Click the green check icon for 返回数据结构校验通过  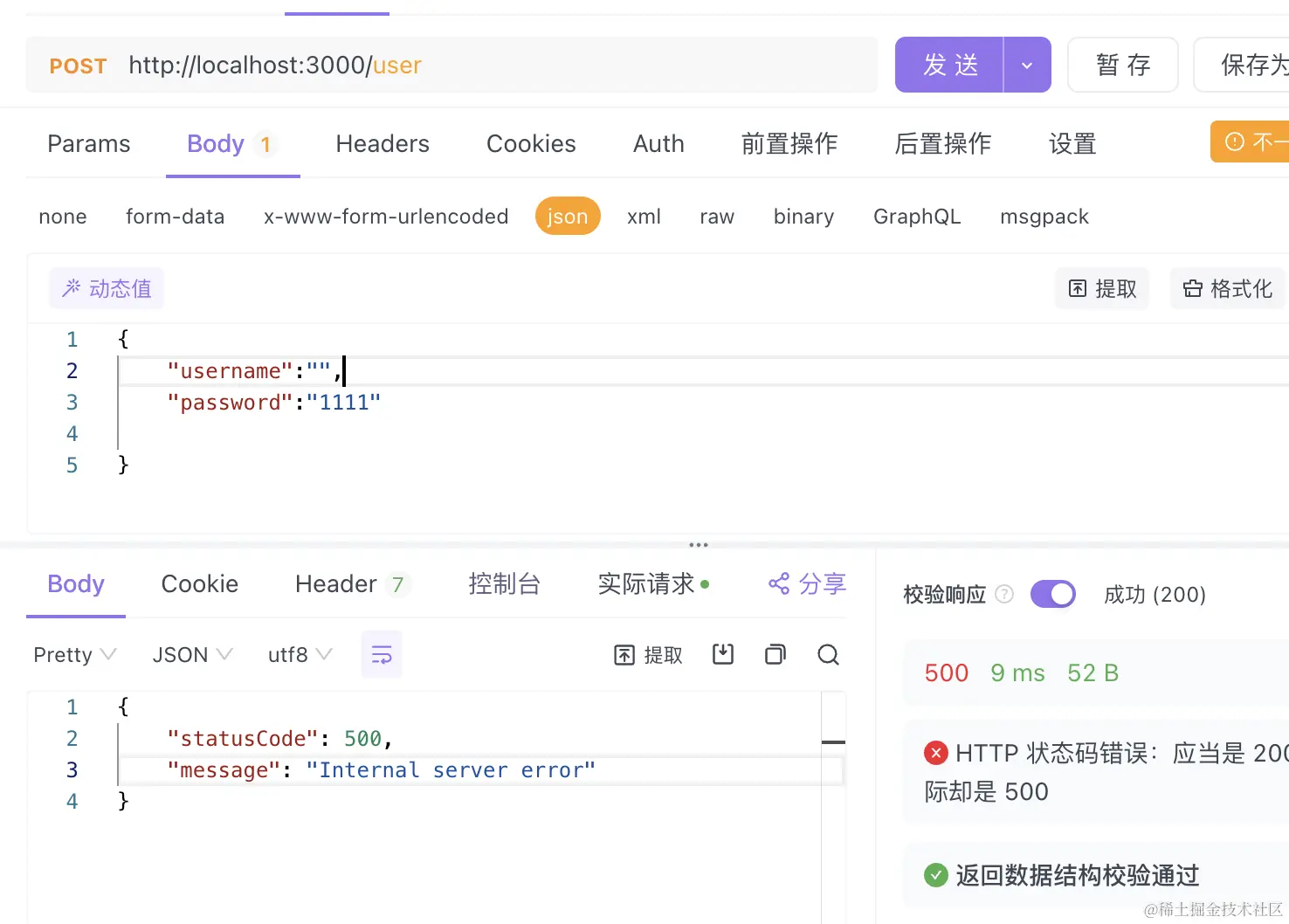(936, 874)
